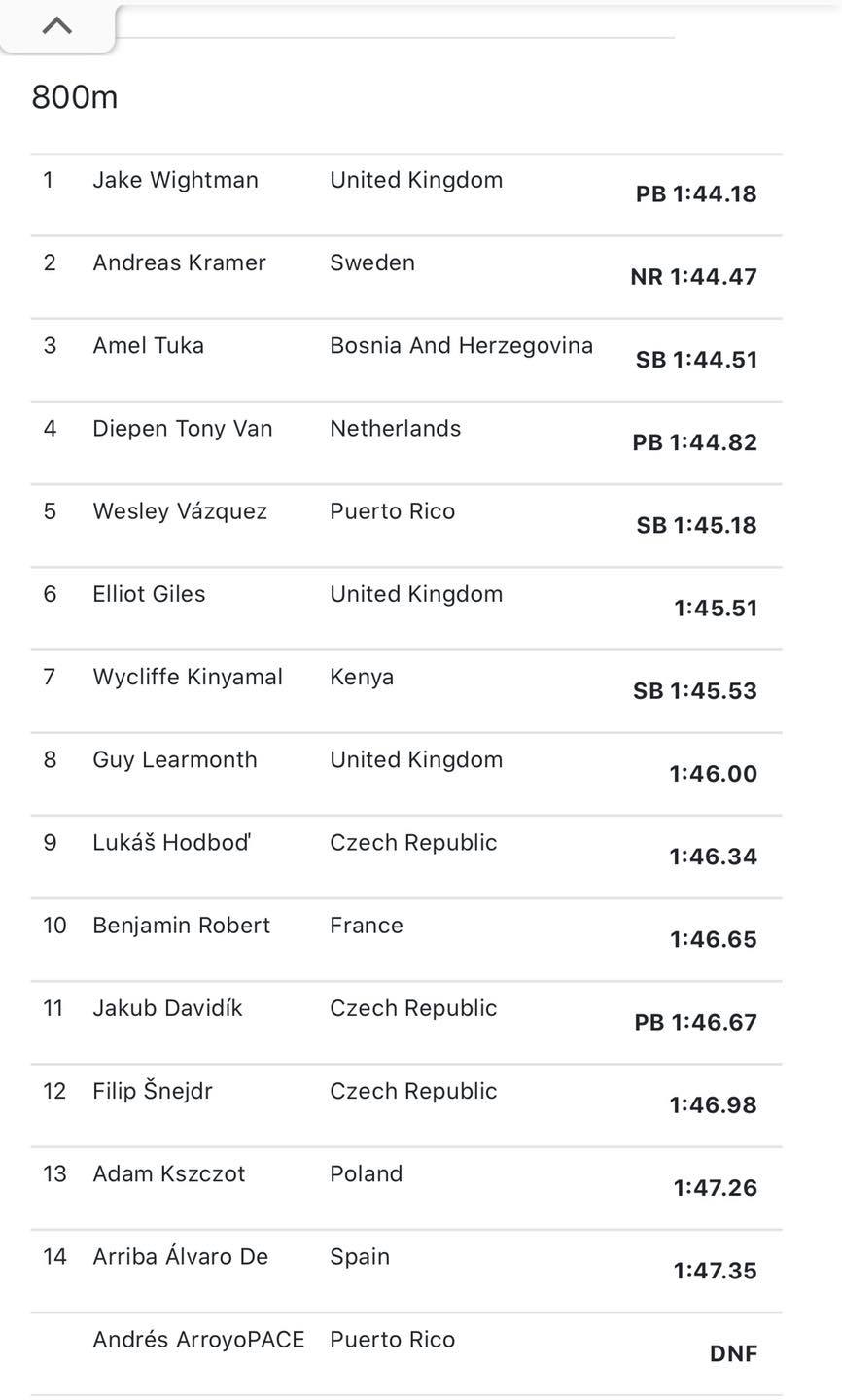
Task: Click Jakub Davidík's name
Action: coord(167,1008)
